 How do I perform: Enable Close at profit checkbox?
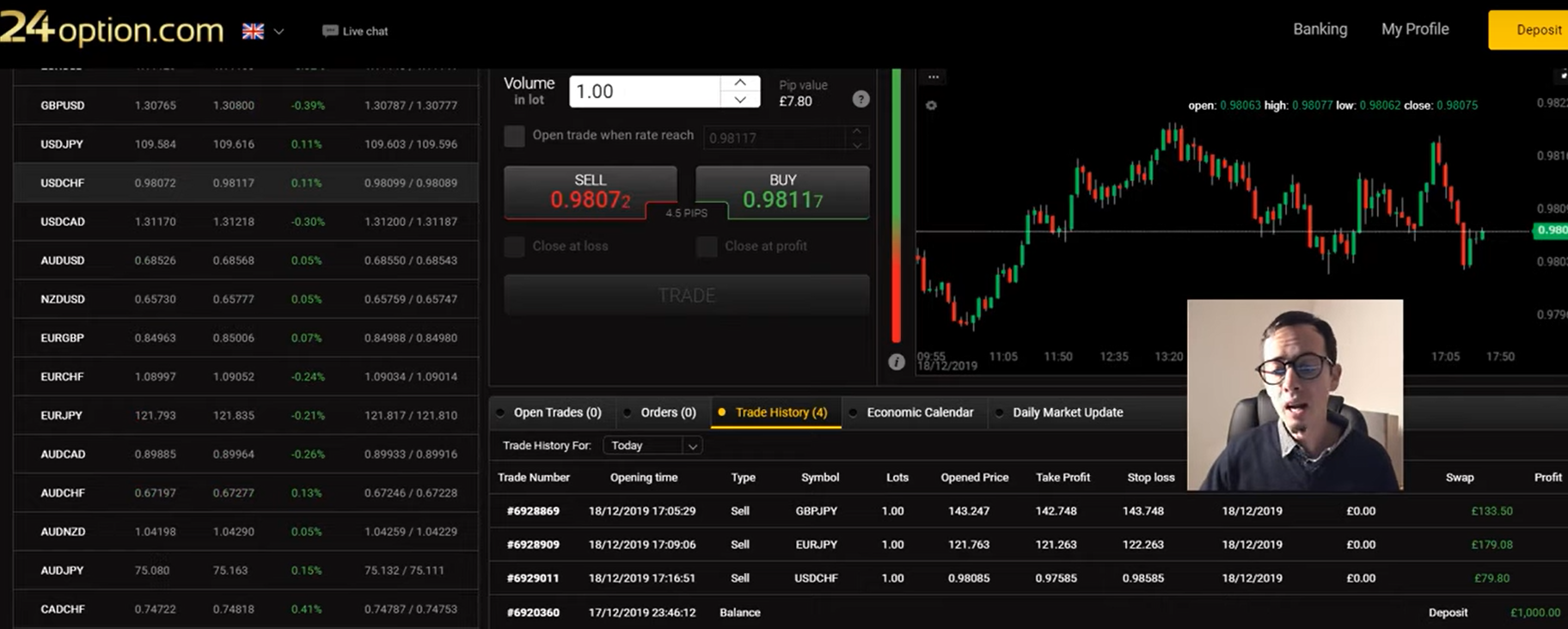(707, 247)
